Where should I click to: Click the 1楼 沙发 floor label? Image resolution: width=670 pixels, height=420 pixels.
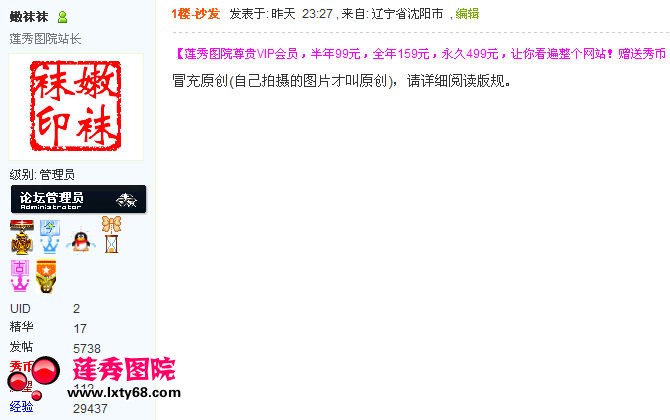tap(196, 14)
